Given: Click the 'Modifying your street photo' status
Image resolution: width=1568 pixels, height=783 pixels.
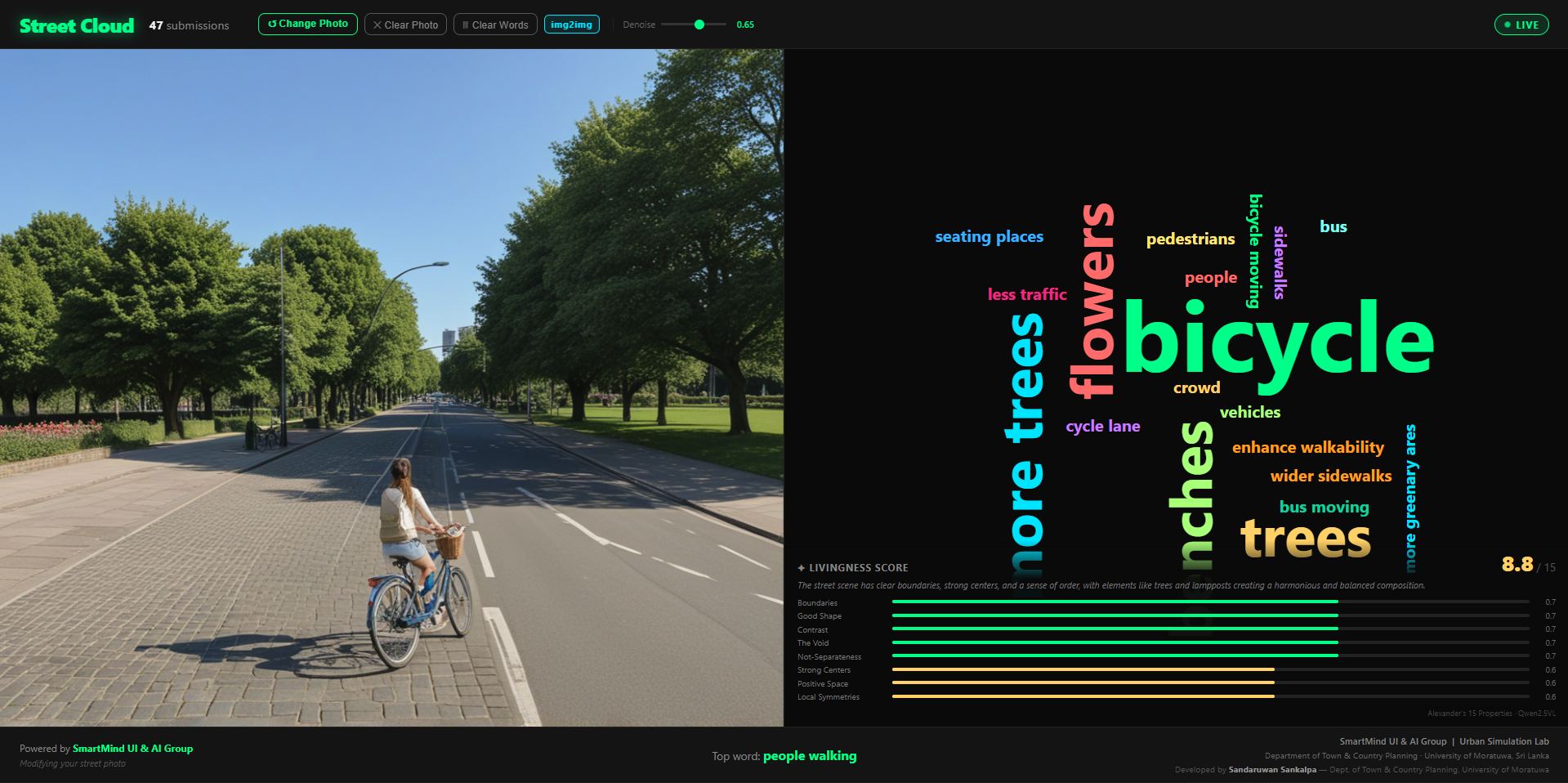Looking at the screenshot, I should coord(73,763).
